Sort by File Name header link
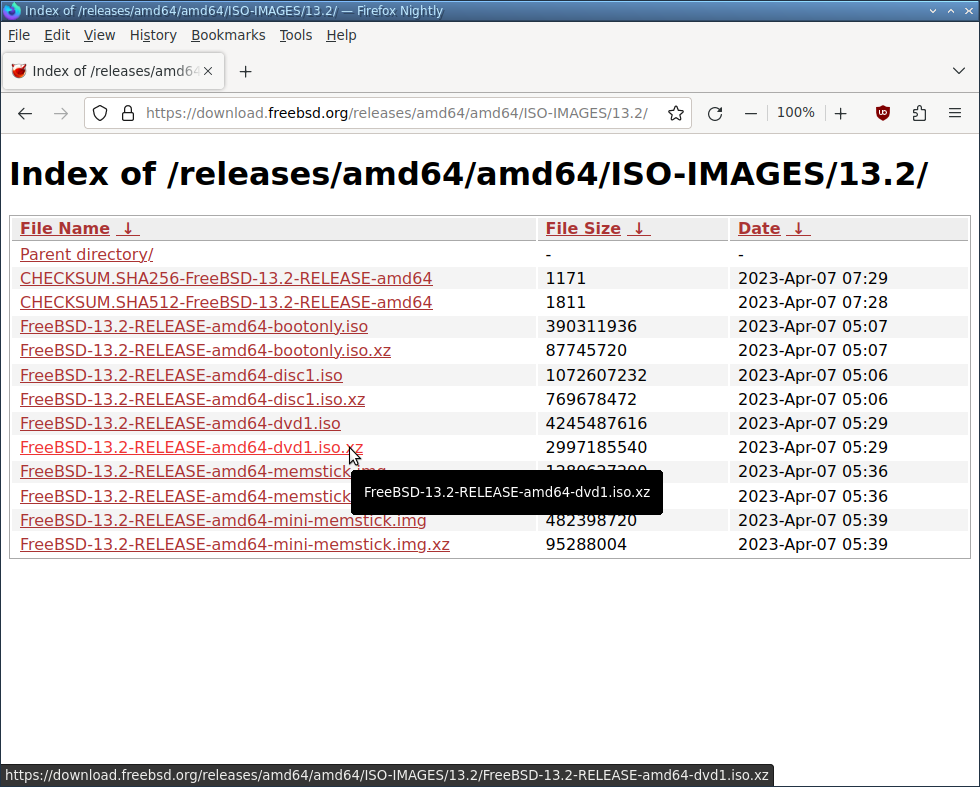 (65, 229)
